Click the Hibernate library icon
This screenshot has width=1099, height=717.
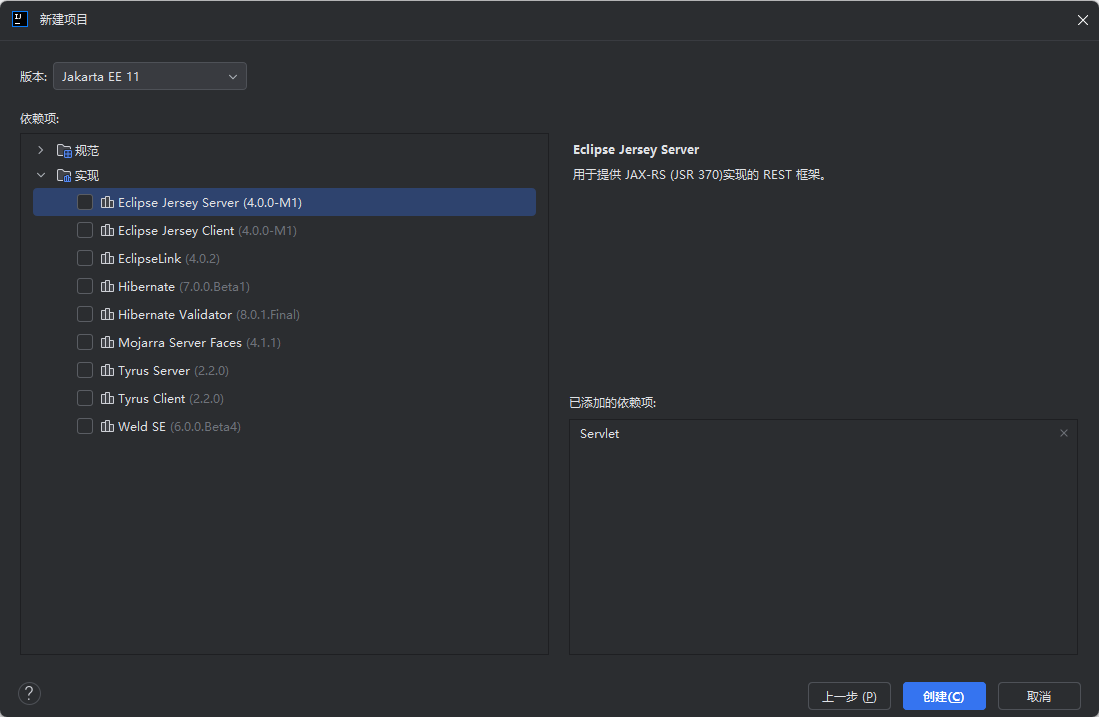(107, 286)
